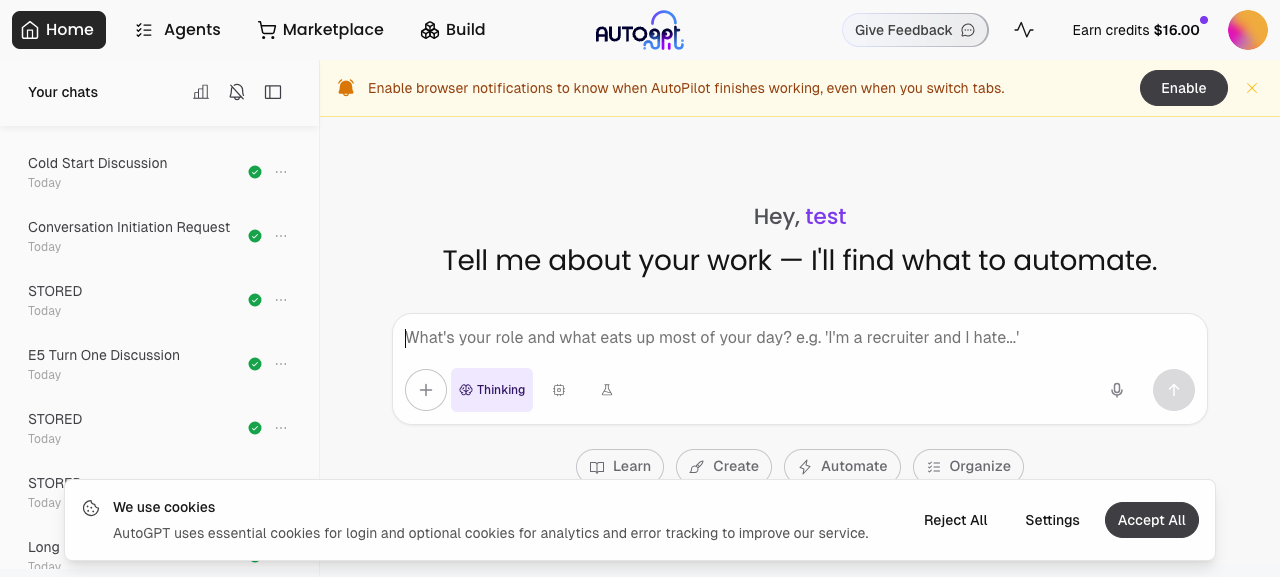Toggle Thinking mode
This screenshot has width=1280, height=577.
tap(492, 390)
